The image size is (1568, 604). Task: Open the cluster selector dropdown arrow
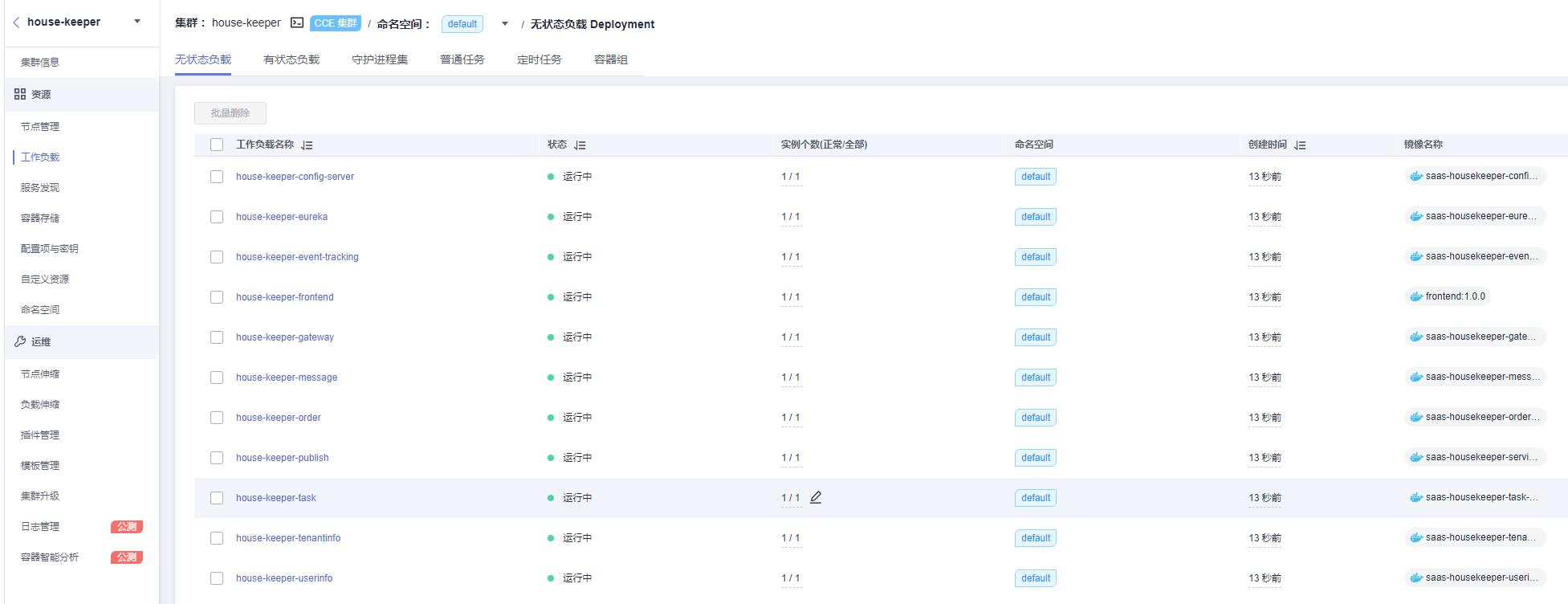[137, 22]
